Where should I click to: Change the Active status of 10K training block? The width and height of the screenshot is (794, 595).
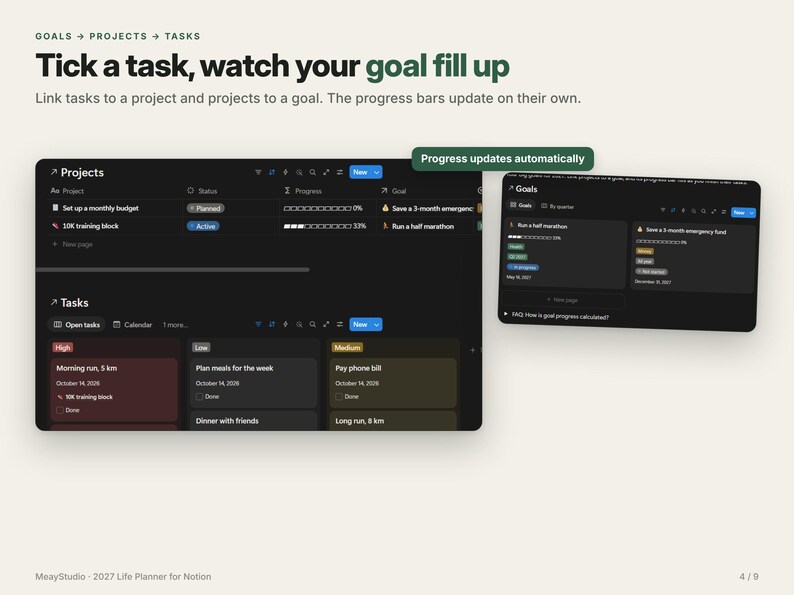(x=203, y=226)
